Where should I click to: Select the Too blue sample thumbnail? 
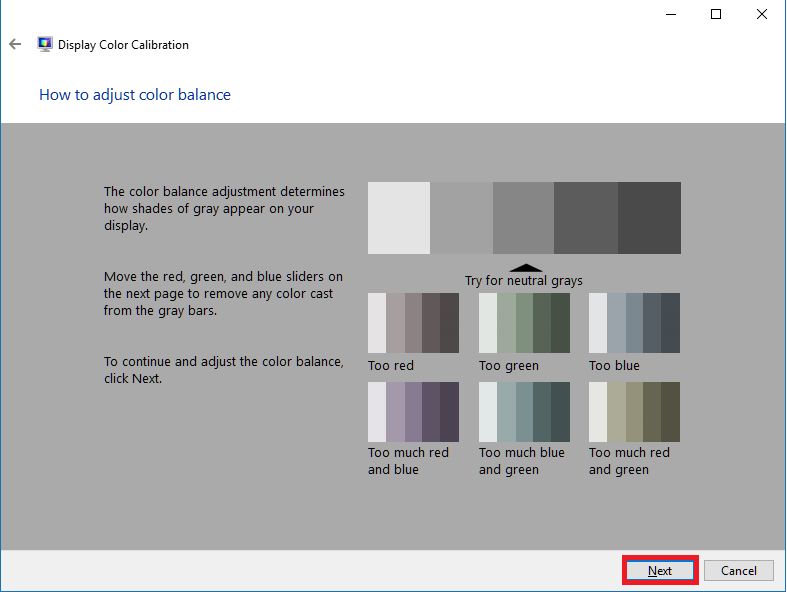click(x=634, y=323)
